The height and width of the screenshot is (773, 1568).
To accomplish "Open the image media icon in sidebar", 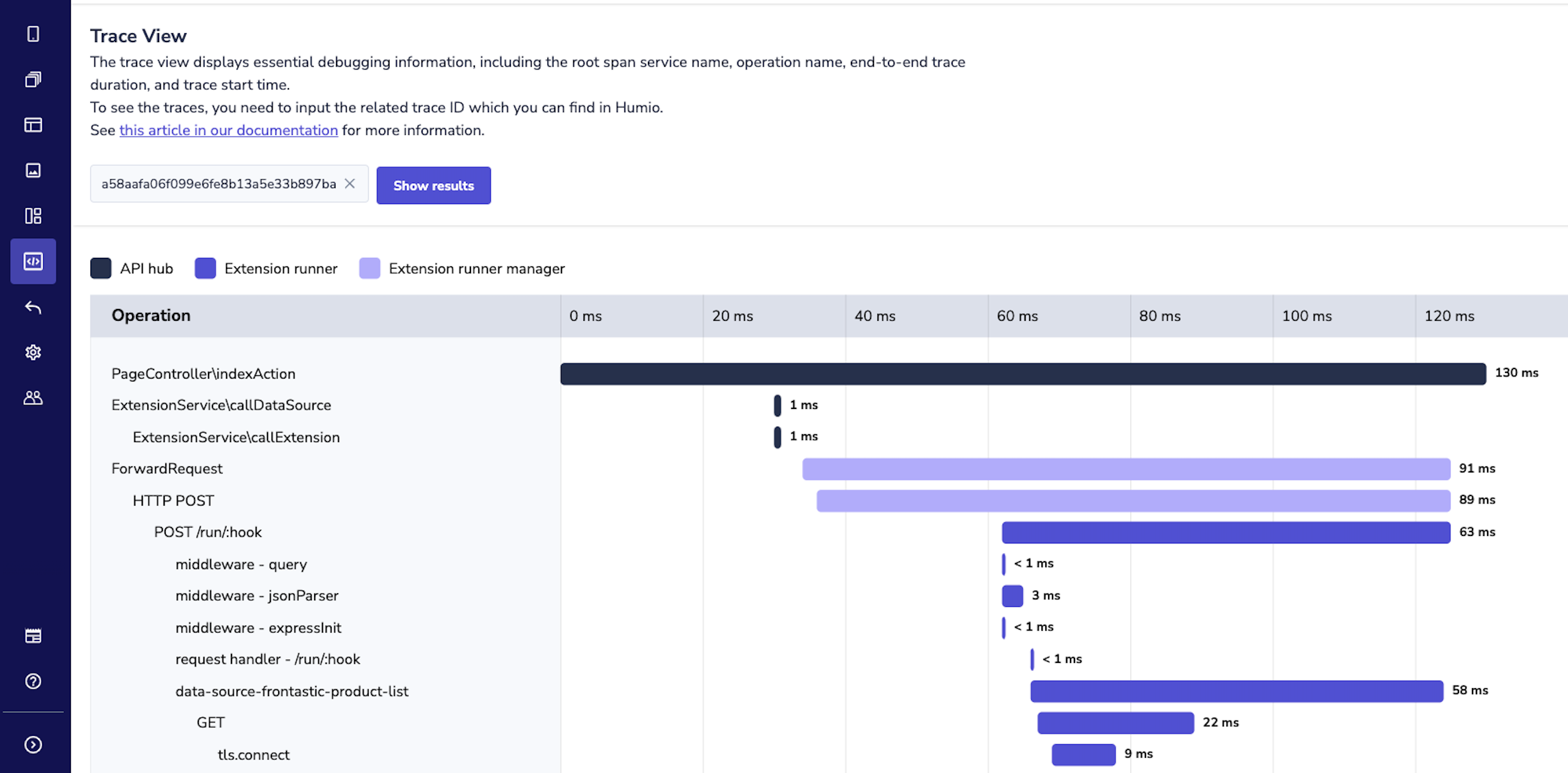I will [x=34, y=170].
